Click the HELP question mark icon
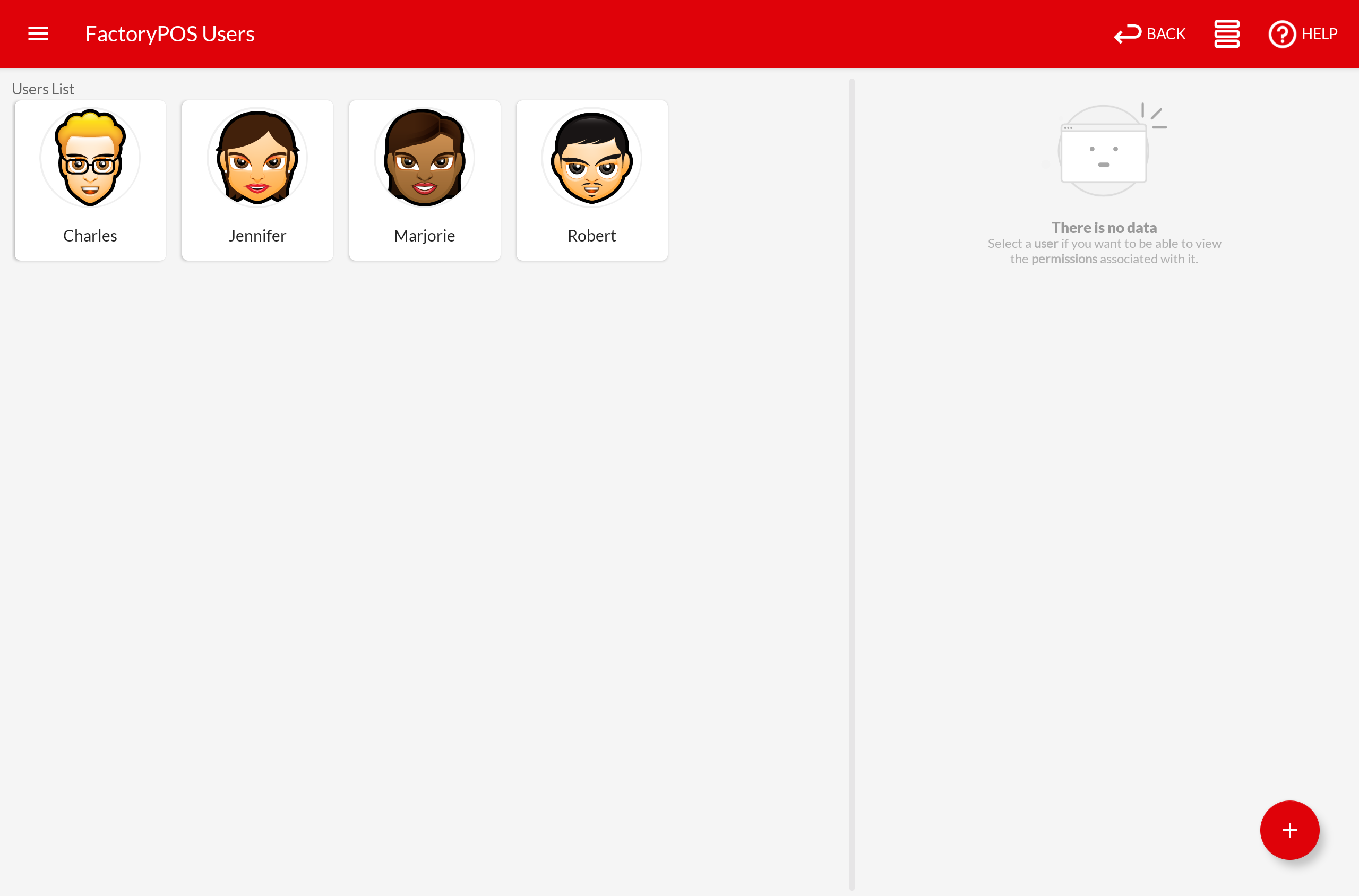The image size is (1359, 896). click(1282, 34)
